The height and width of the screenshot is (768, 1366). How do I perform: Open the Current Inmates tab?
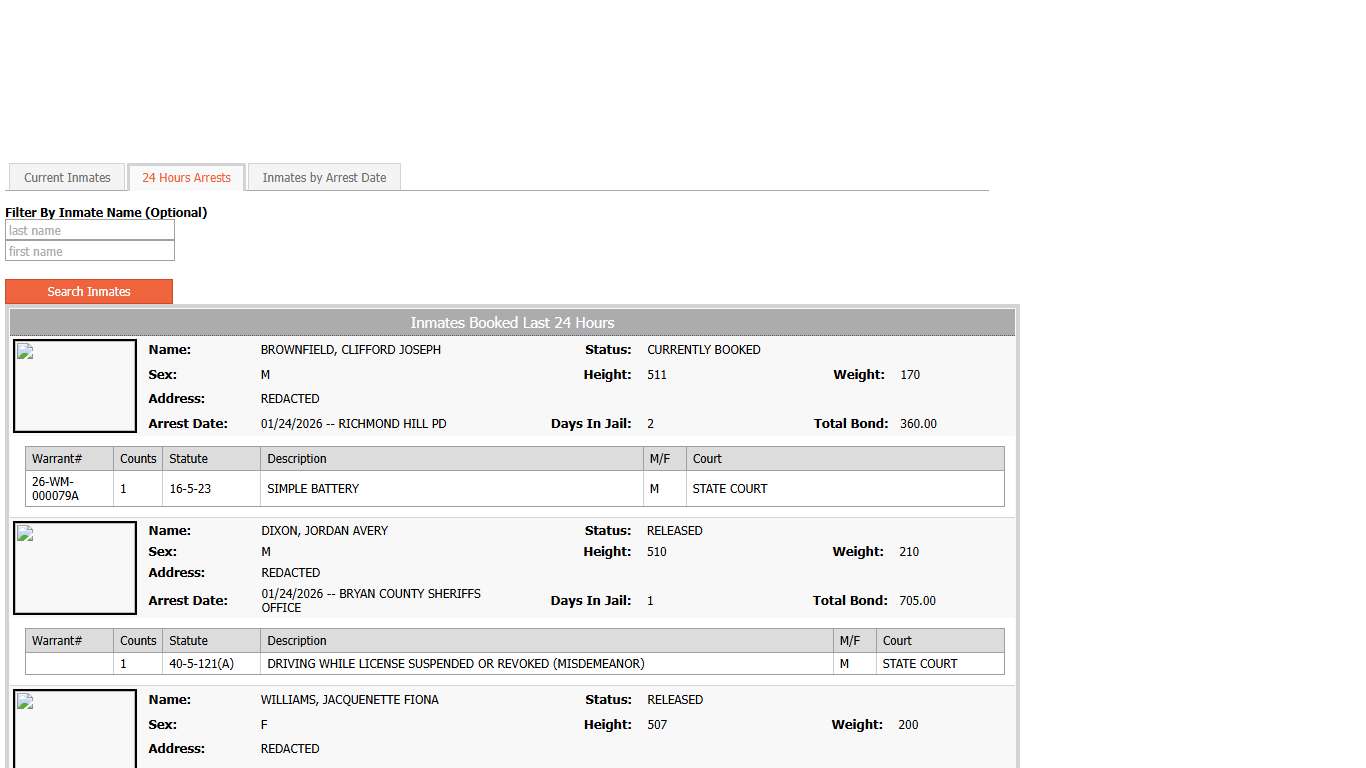pyautogui.click(x=67, y=178)
